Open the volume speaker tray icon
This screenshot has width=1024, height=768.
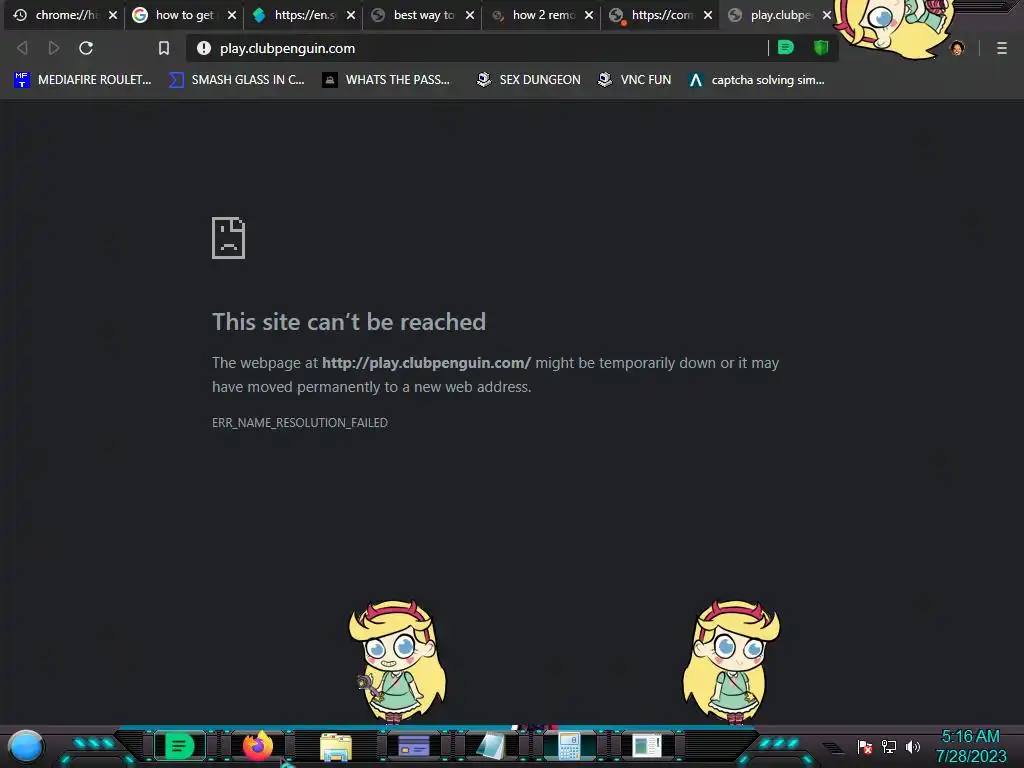click(913, 746)
